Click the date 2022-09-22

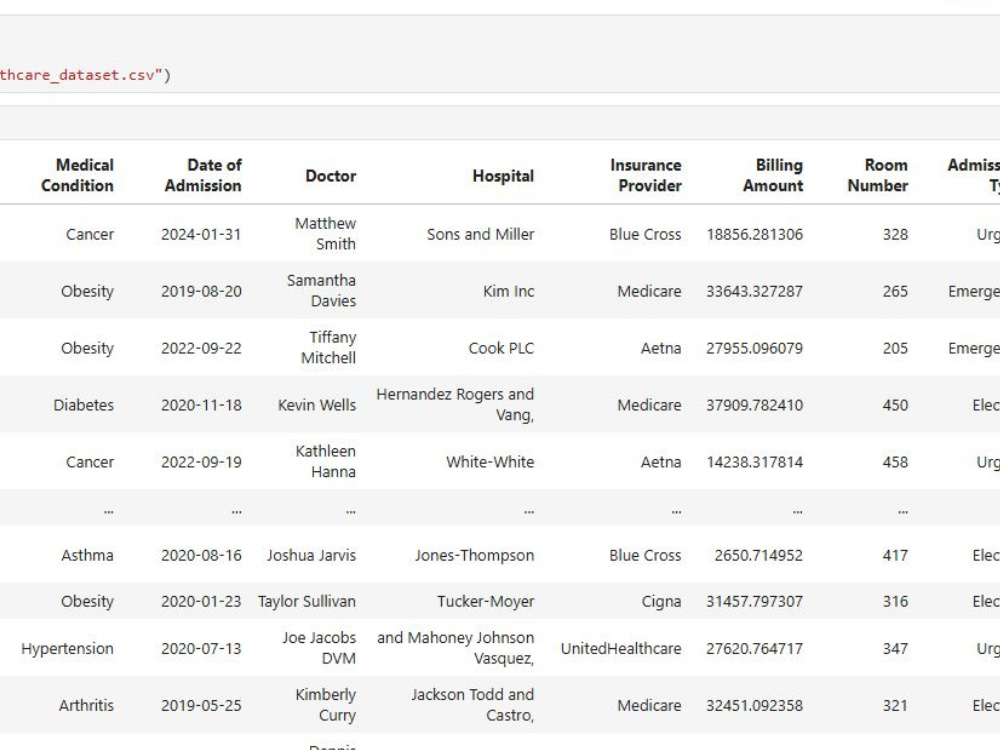click(x=201, y=348)
